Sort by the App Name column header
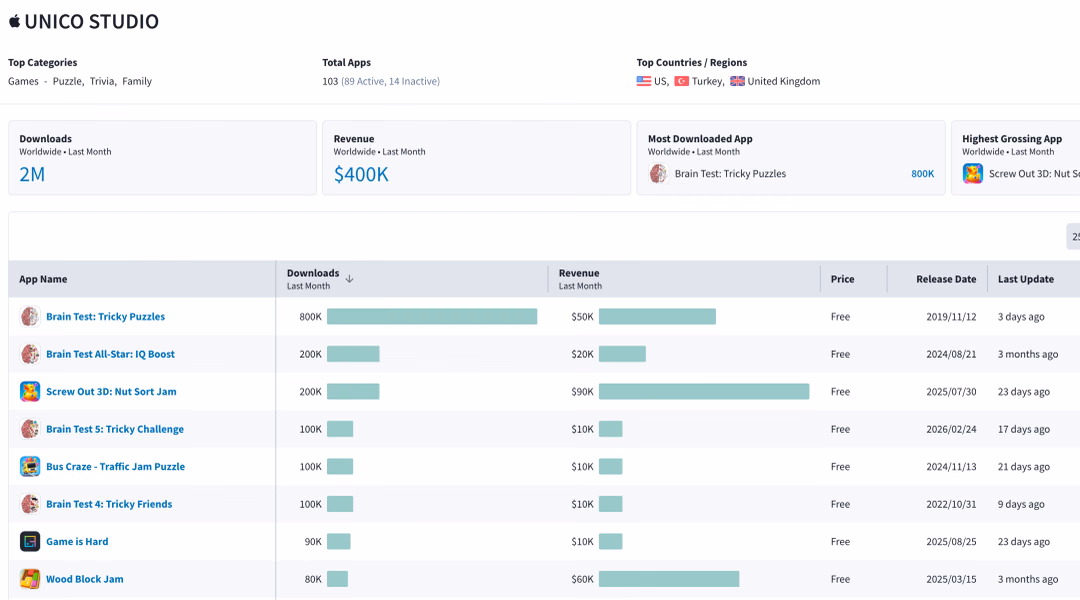Viewport: 1080px width, 600px height. tap(43, 279)
